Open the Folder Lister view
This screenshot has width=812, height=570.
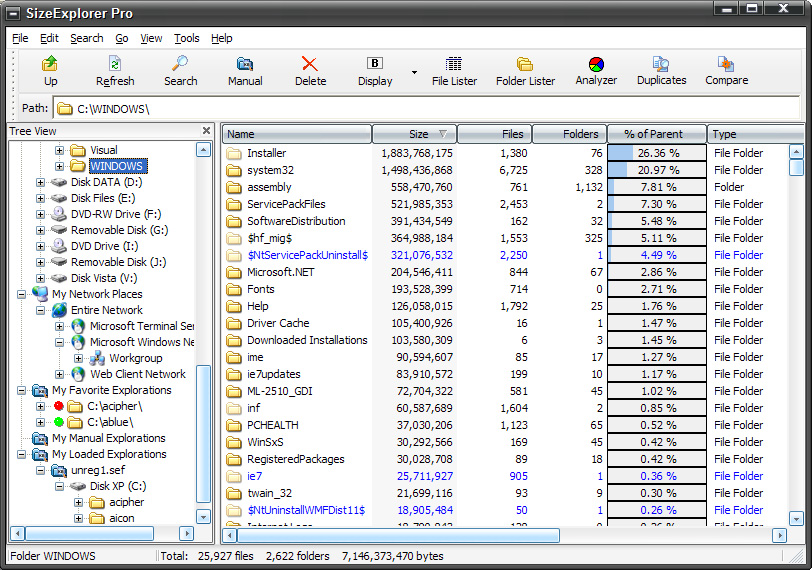(525, 70)
